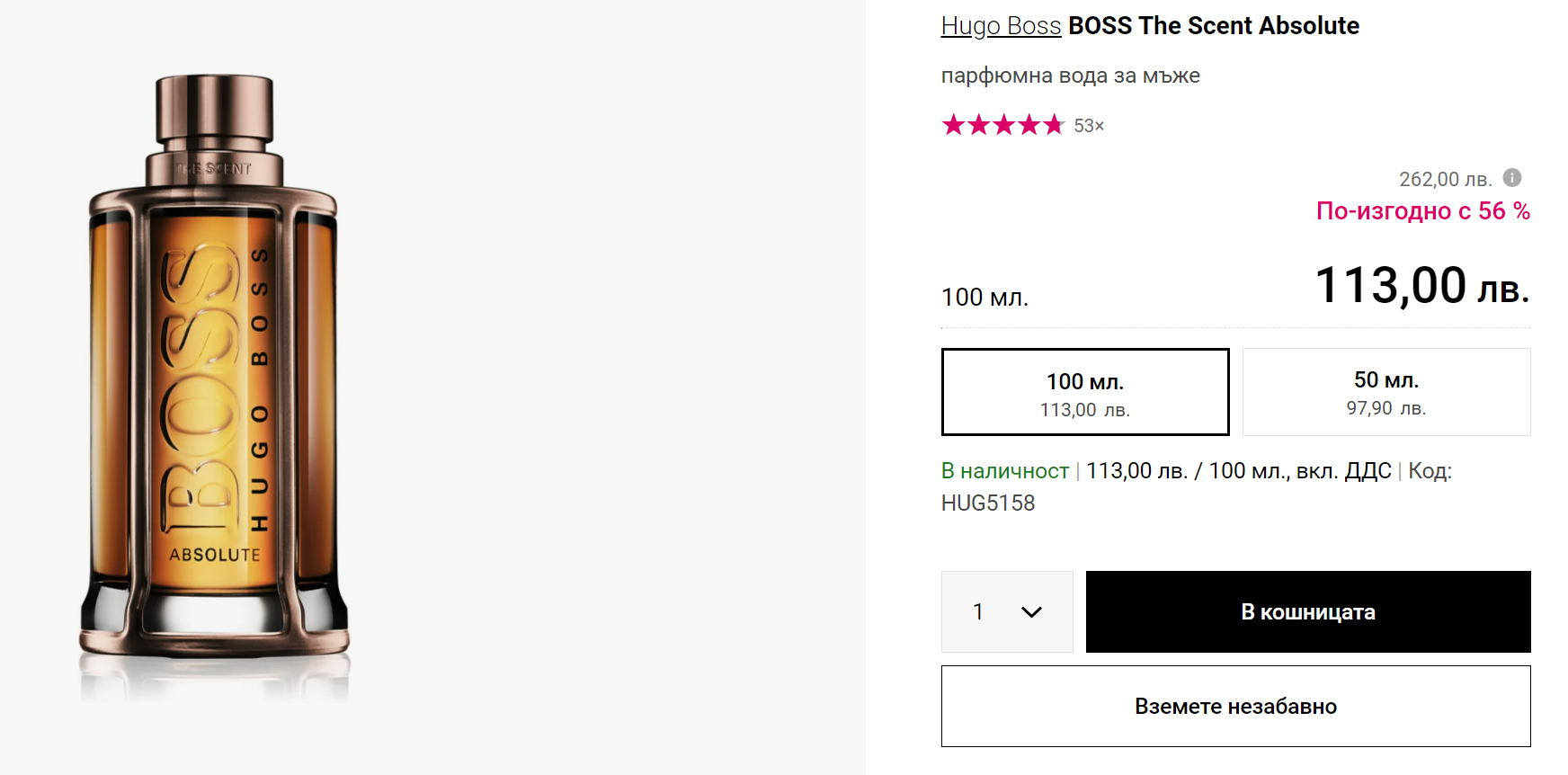This screenshot has height=775, width=1568.
Task: Select the 100 мл. size option
Action: [1084, 392]
